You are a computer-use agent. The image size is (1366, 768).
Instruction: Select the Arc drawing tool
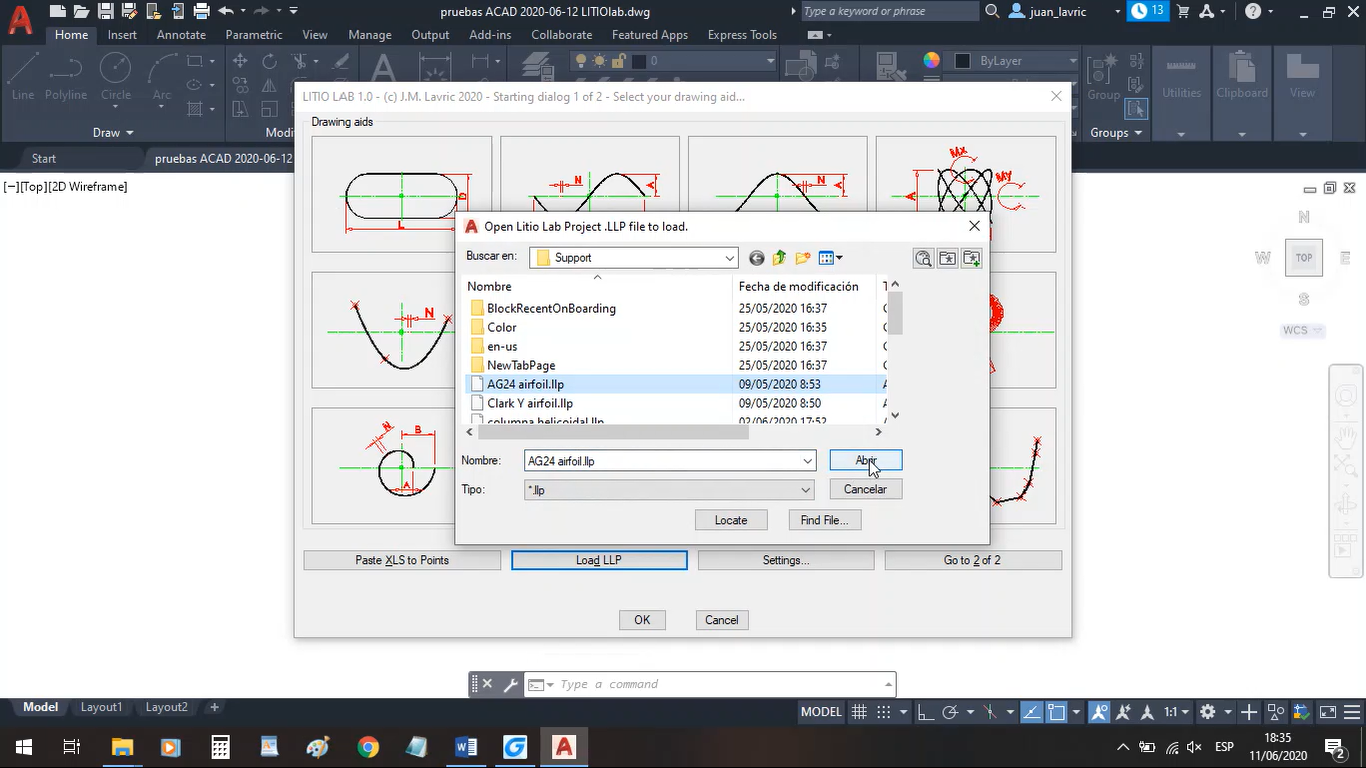(162, 76)
